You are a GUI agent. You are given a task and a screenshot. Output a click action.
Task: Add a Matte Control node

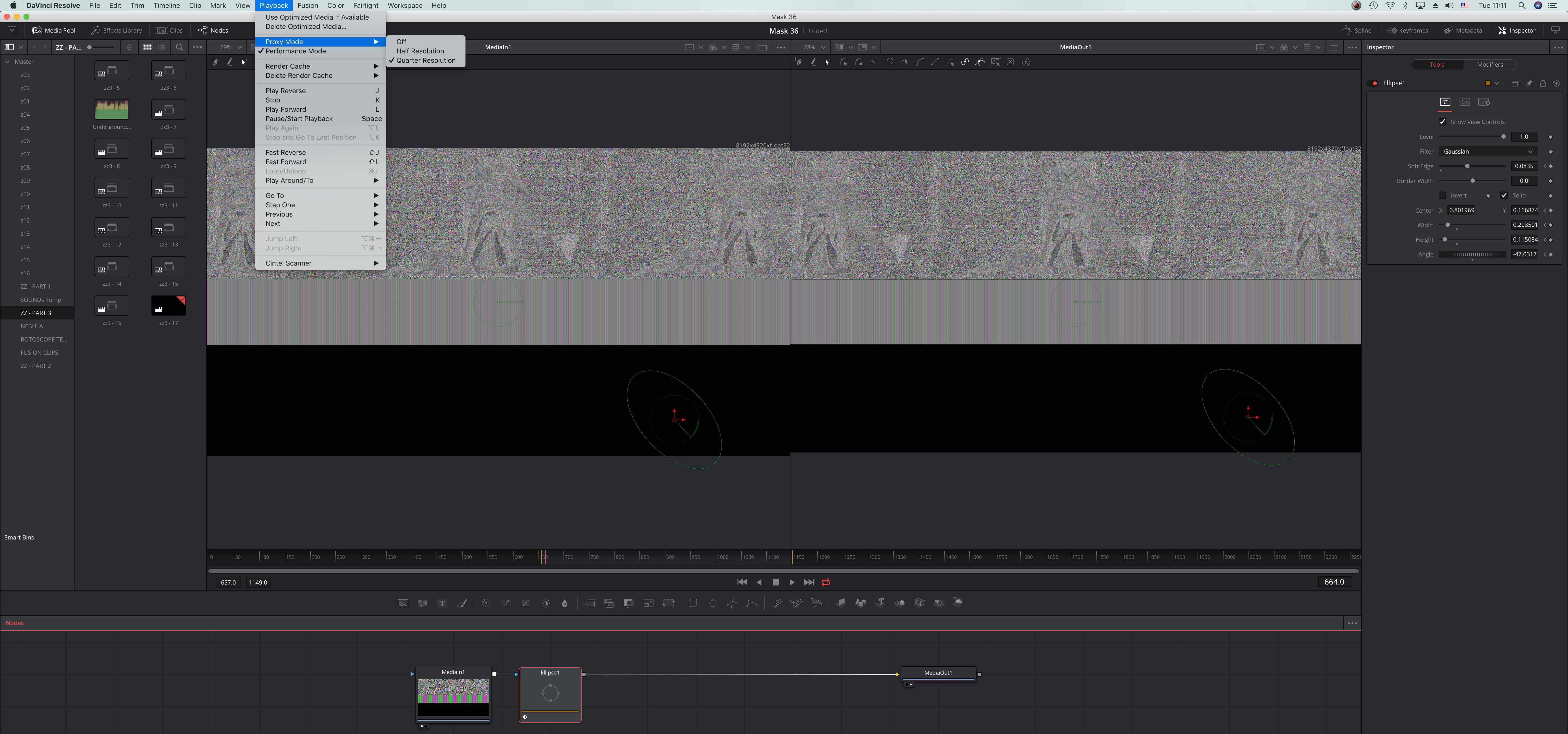tap(629, 603)
